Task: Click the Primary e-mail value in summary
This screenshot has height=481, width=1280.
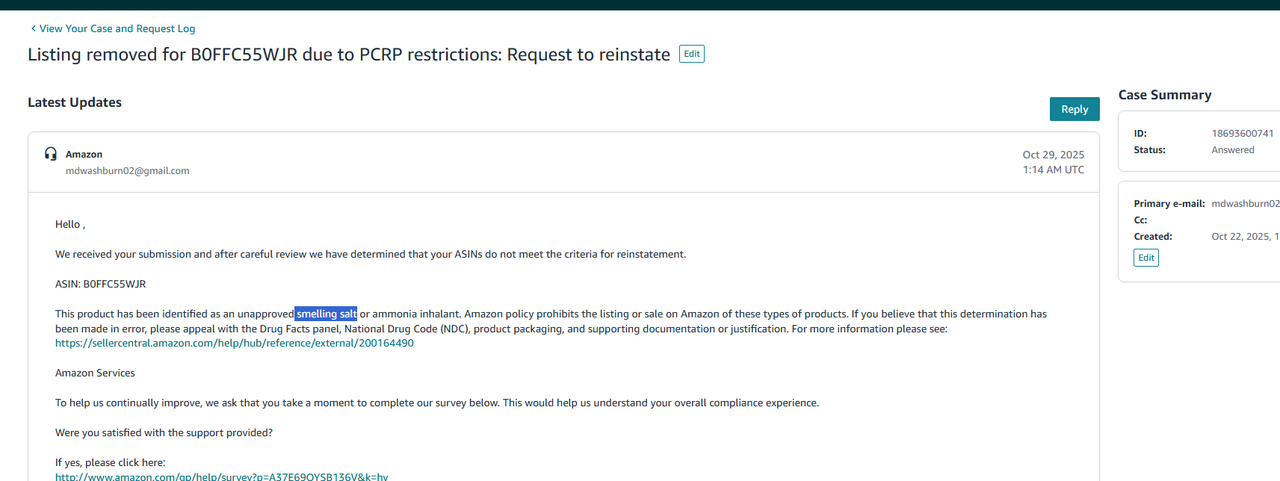Action: tap(1244, 203)
